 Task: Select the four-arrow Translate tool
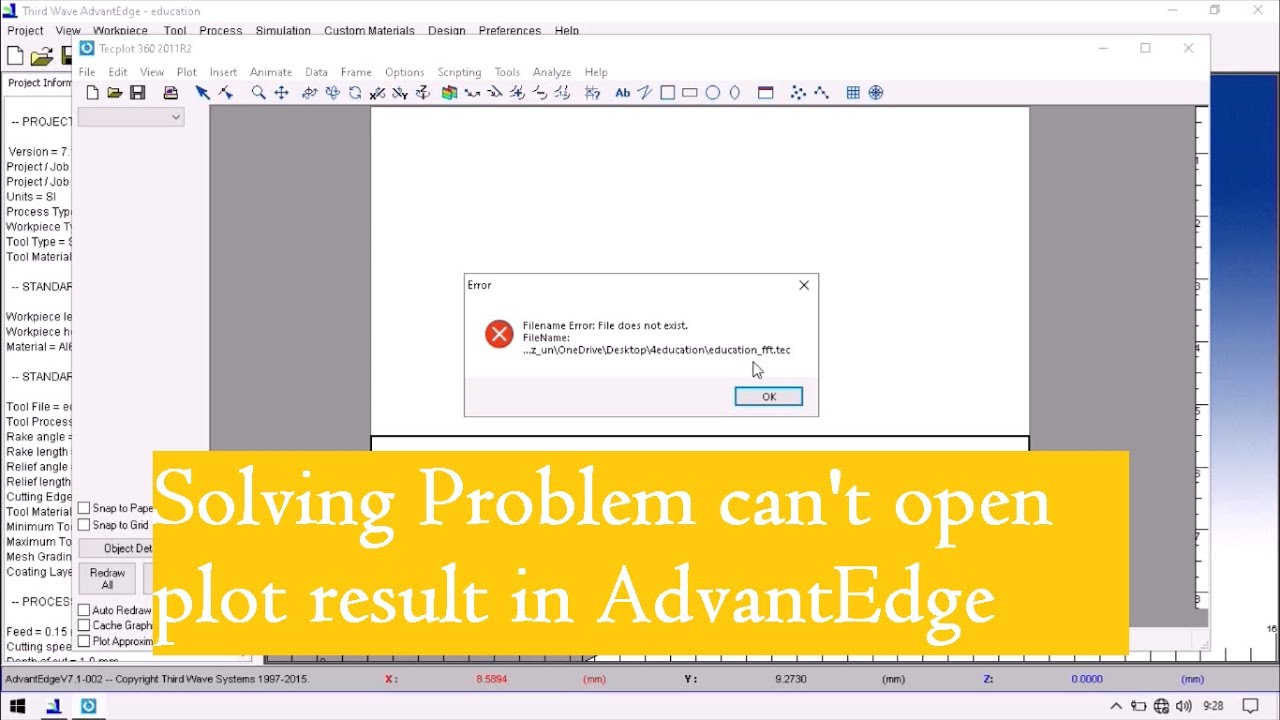coord(282,93)
